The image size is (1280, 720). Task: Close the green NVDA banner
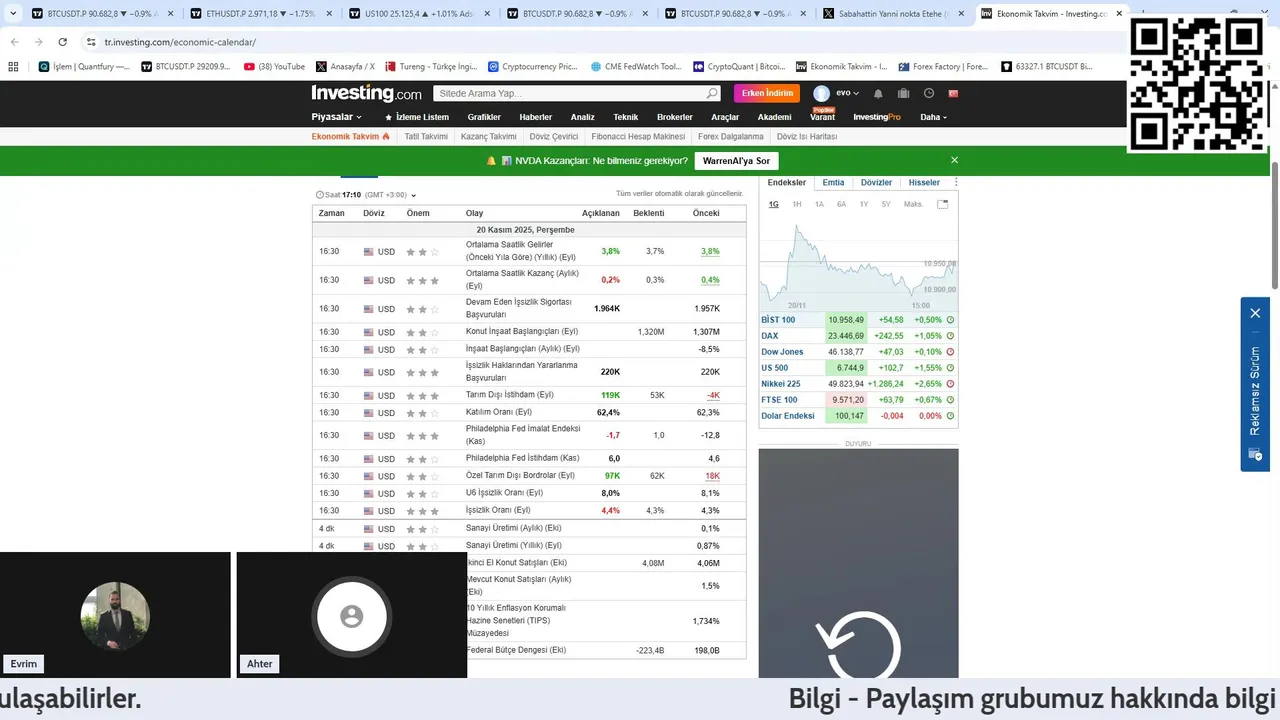(954, 160)
